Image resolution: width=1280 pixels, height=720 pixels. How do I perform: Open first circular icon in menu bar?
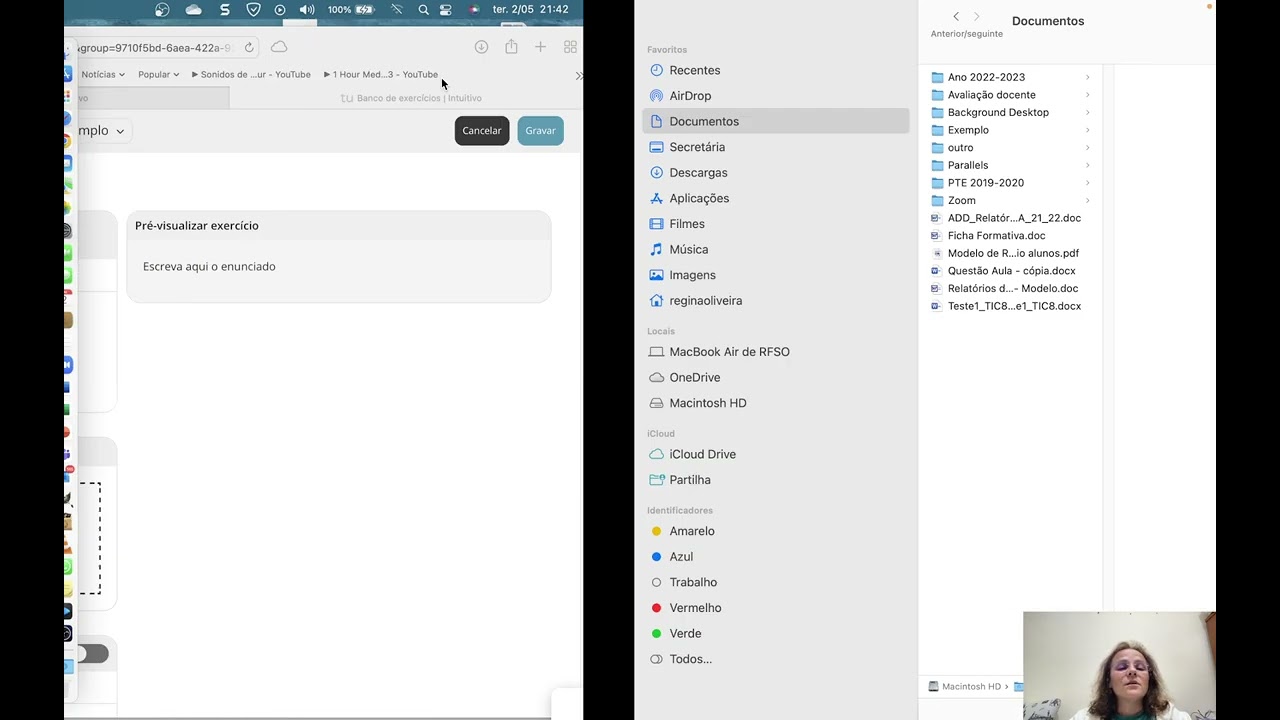click(x=163, y=10)
